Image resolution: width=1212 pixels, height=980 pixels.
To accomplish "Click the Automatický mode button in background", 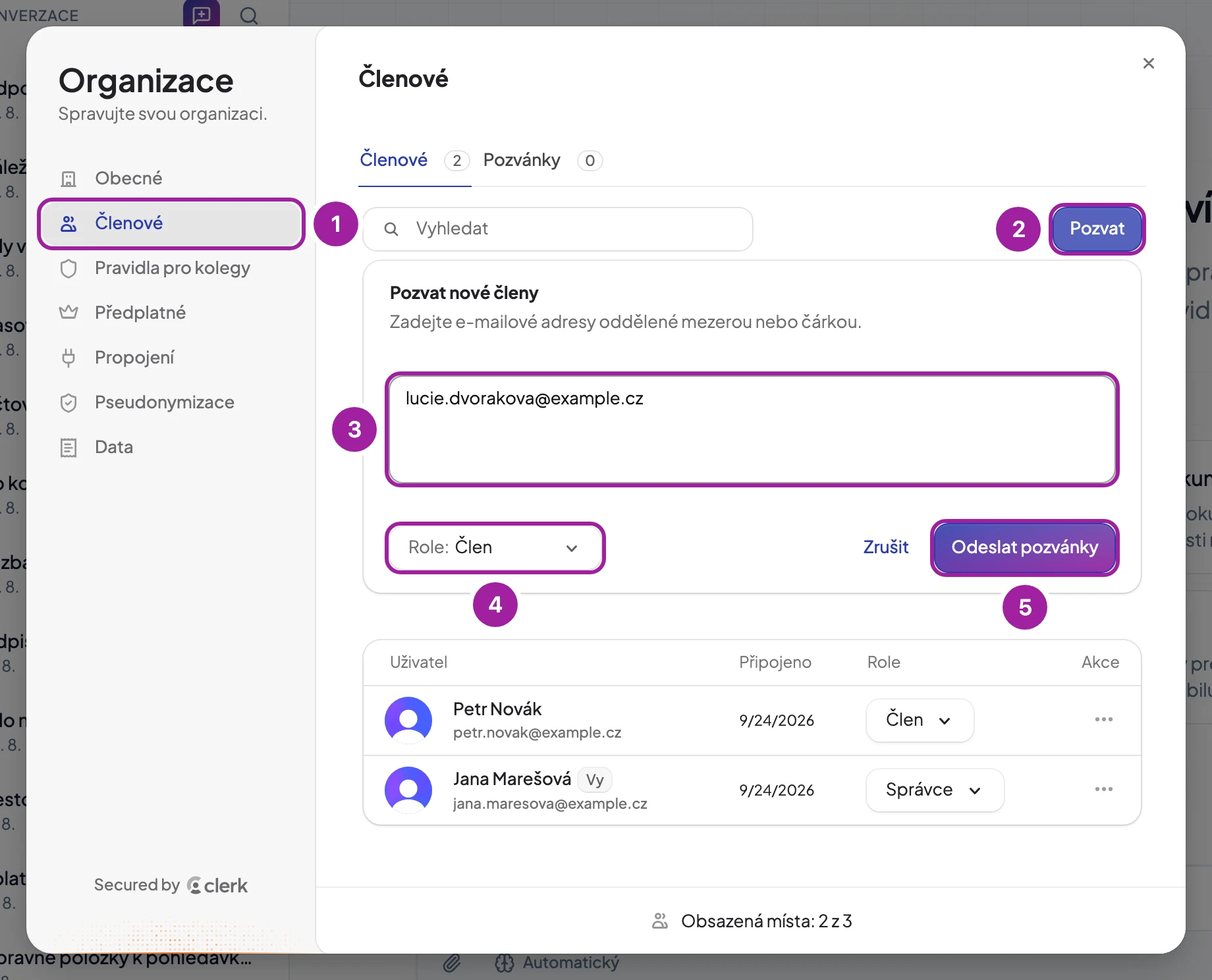I will (x=557, y=963).
